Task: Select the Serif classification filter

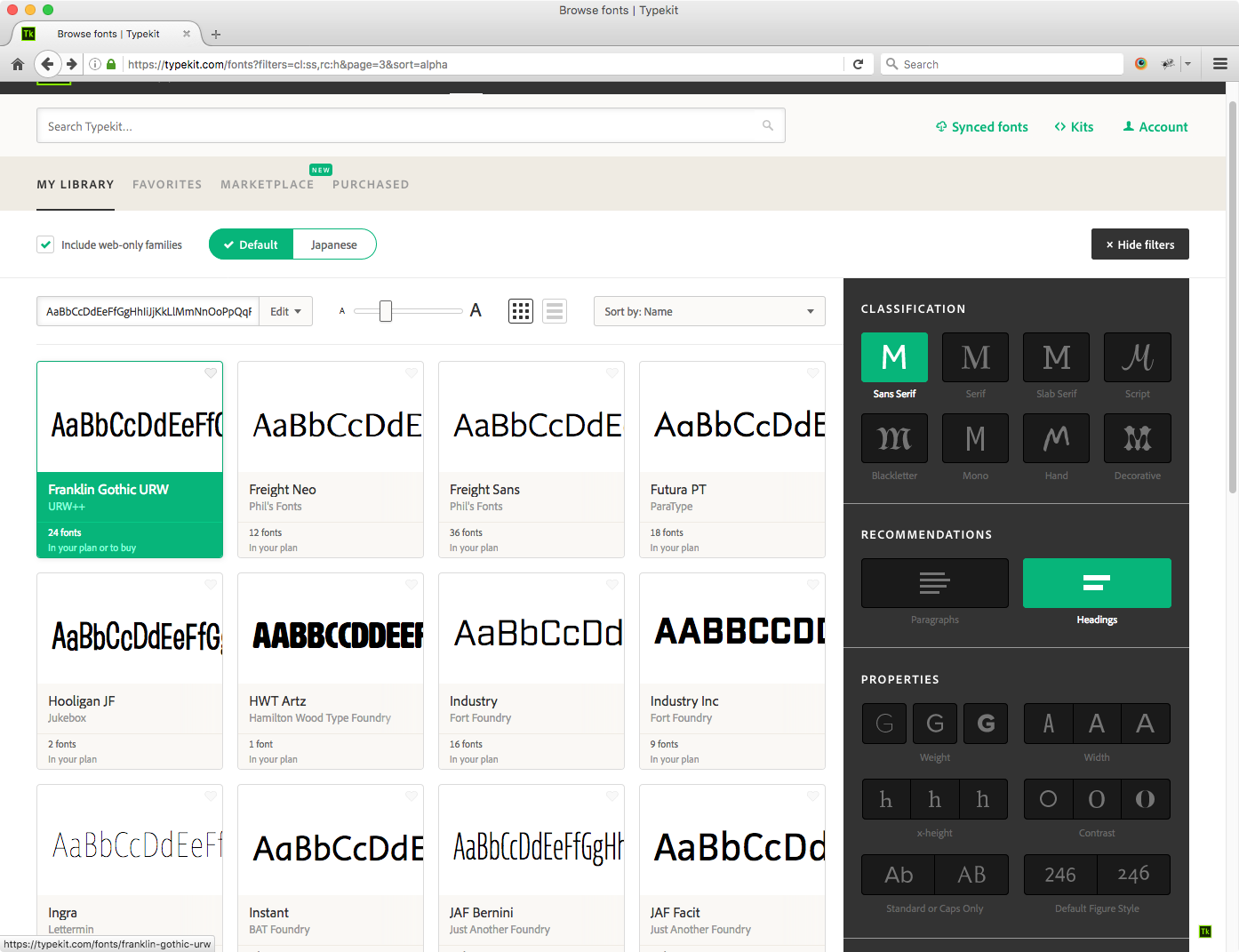Action: click(975, 357)
